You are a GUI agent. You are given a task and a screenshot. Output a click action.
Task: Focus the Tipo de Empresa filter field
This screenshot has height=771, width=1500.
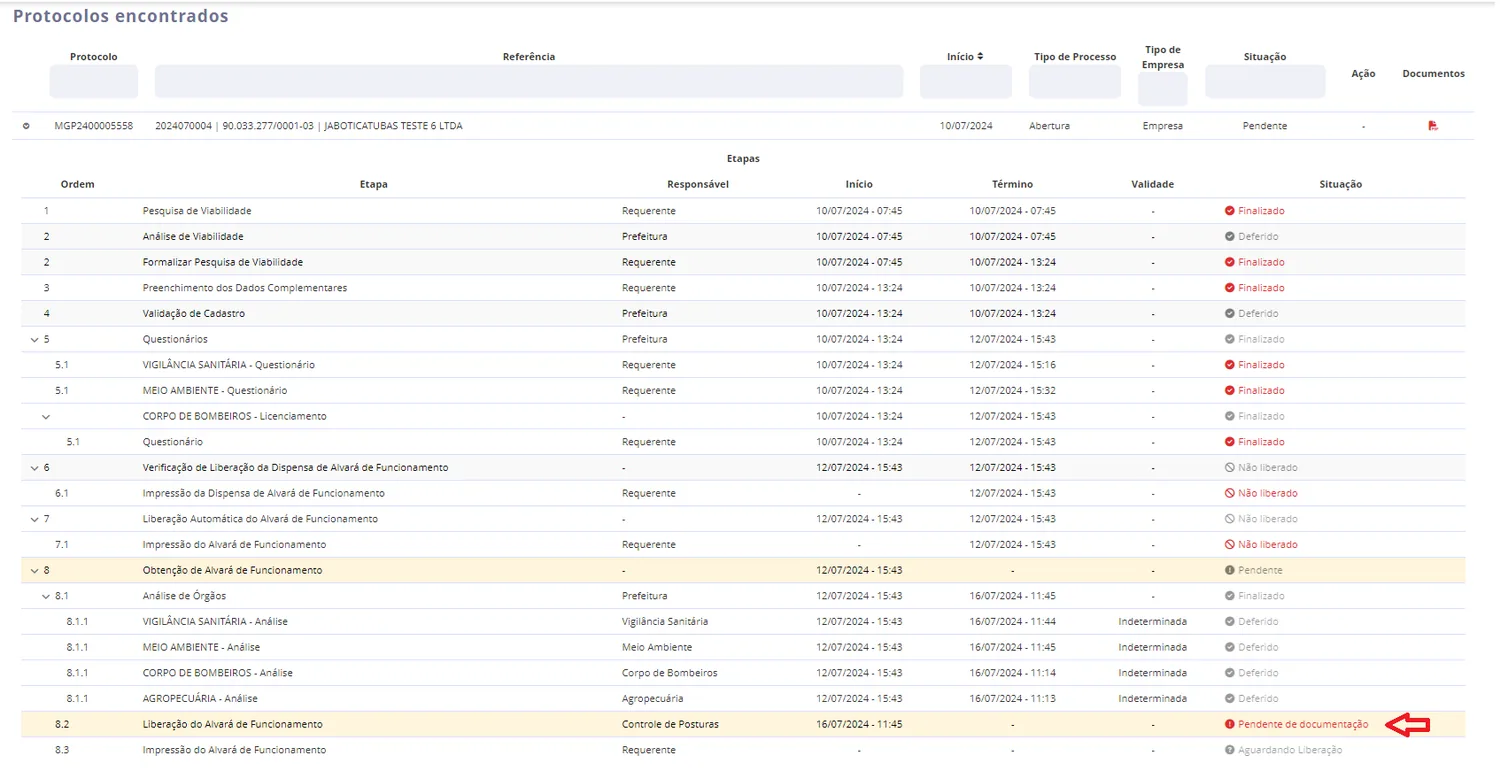[x=1163, y=89]
